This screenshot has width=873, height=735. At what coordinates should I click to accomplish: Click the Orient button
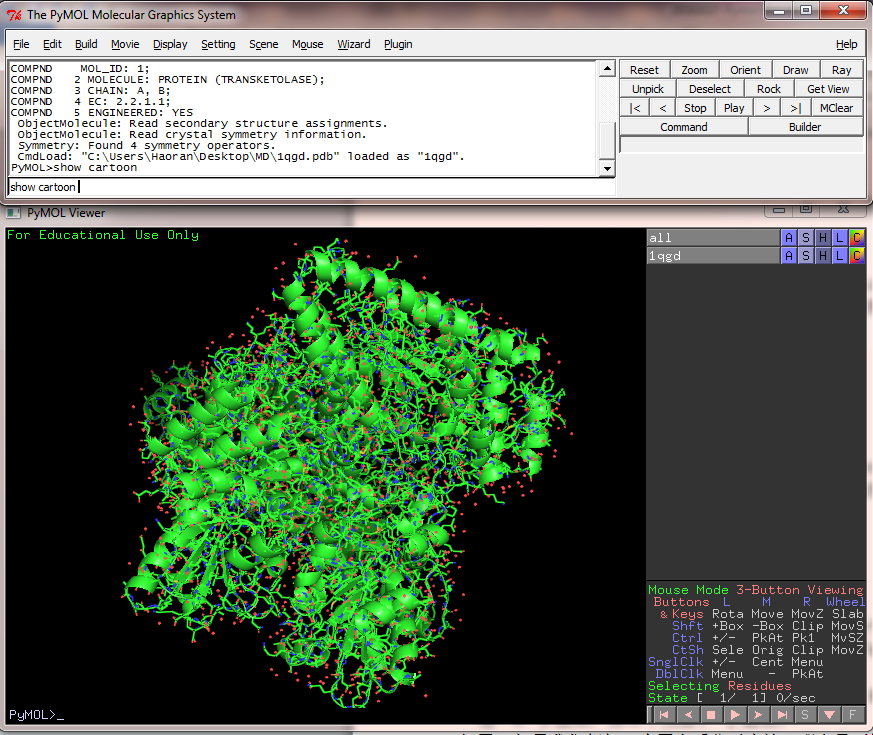746,70
